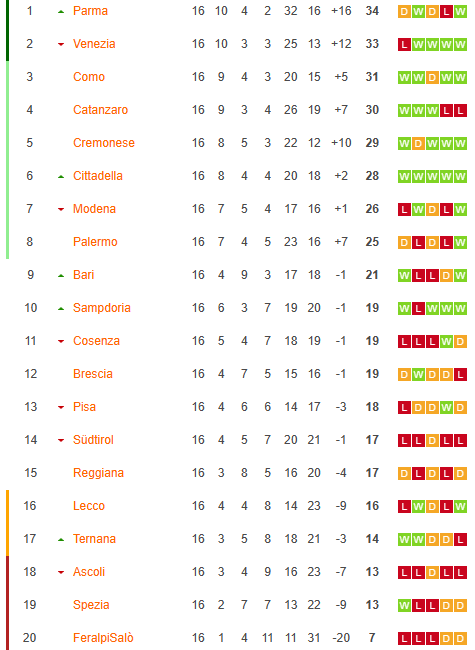Click Venezia's red down arrow icon

(x=61, y=44)
